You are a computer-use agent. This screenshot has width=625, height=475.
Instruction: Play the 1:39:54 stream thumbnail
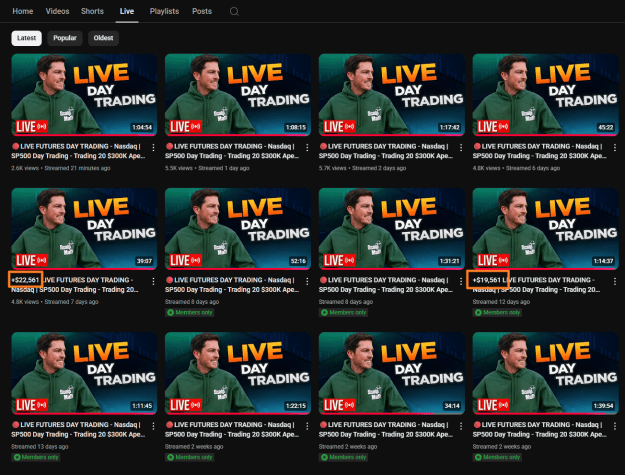tap(546, 373)
